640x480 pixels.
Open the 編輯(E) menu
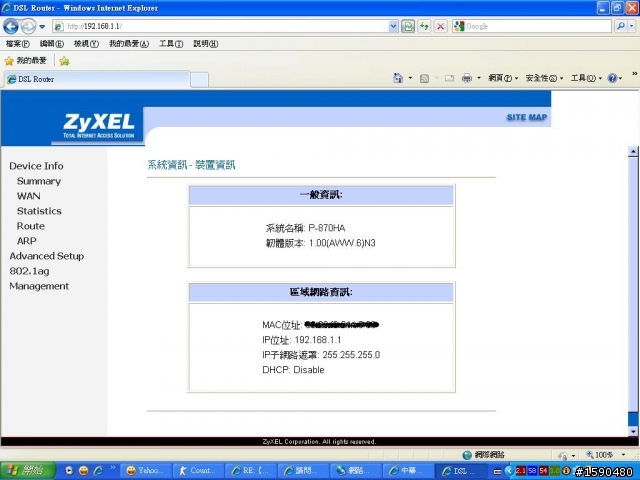point(51,44)
